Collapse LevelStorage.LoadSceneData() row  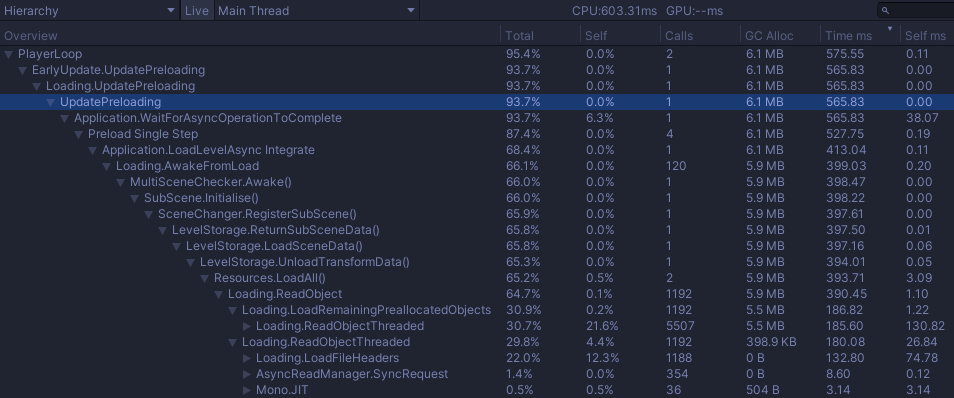click(176, 246)
